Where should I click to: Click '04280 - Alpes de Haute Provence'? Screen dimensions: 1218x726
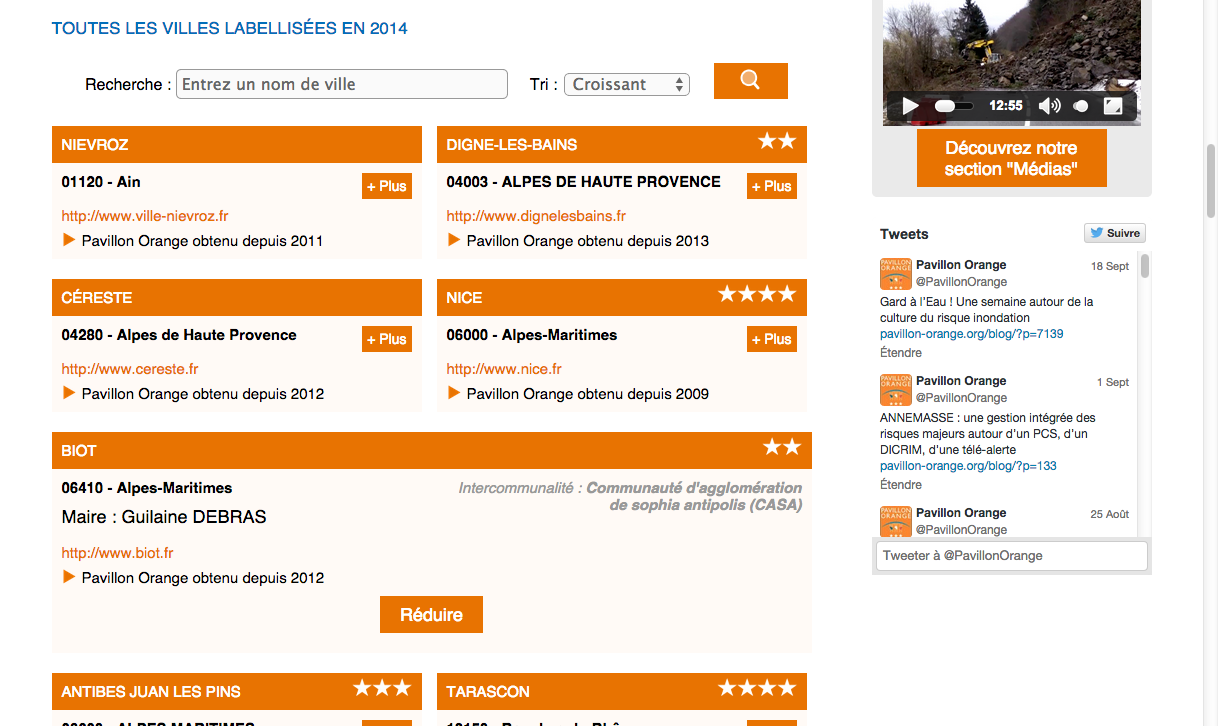tap(179, 335)
